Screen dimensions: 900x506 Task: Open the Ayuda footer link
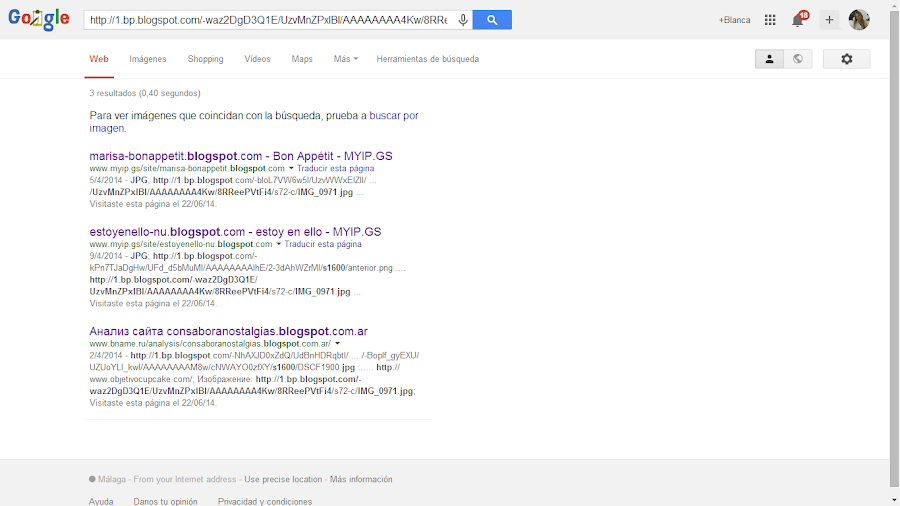tap(101, 501)
